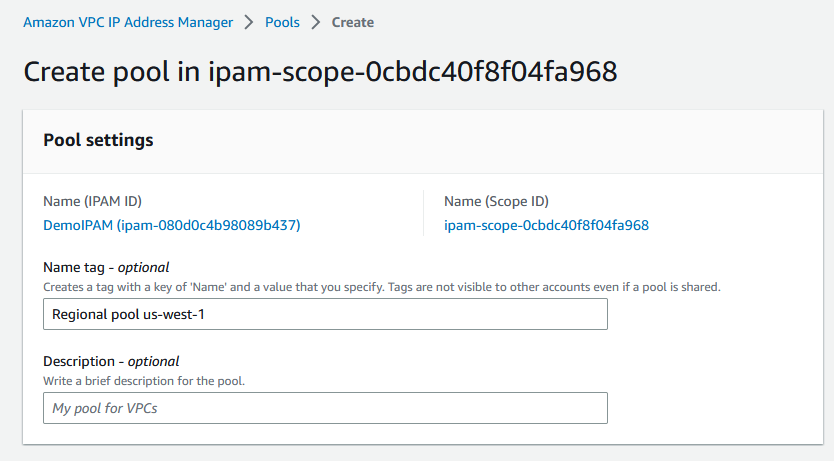The width and height of the screenshot is (834, 461).
Task: Click the divider between IPAM and Scope columns
Action: (x=424, y=213)
